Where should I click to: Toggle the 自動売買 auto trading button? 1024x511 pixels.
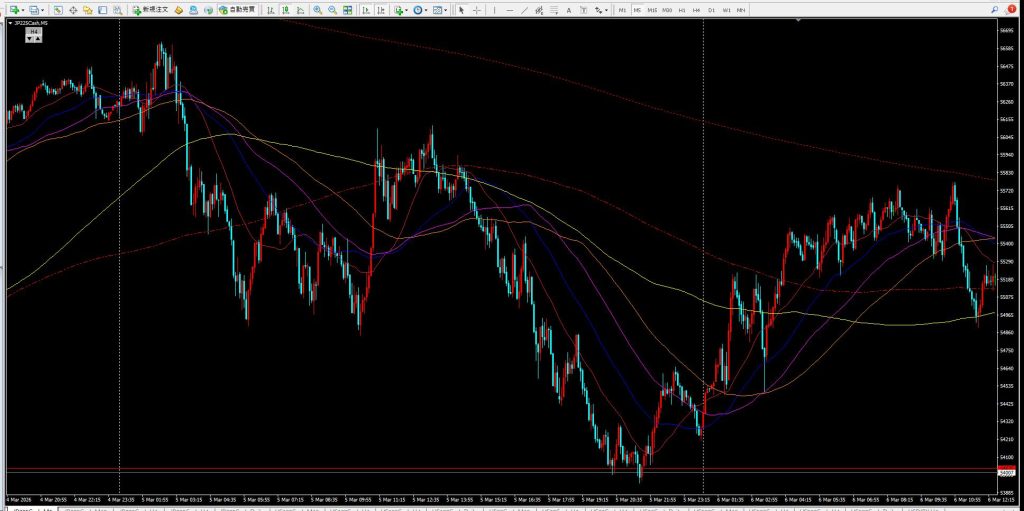[240, 9]
